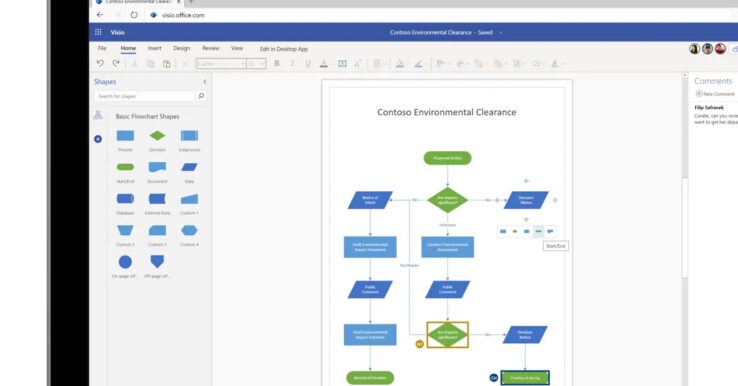Go back in the browser
Image resolution: width=738 pixels, height=386 pixels.
[100, 15]
